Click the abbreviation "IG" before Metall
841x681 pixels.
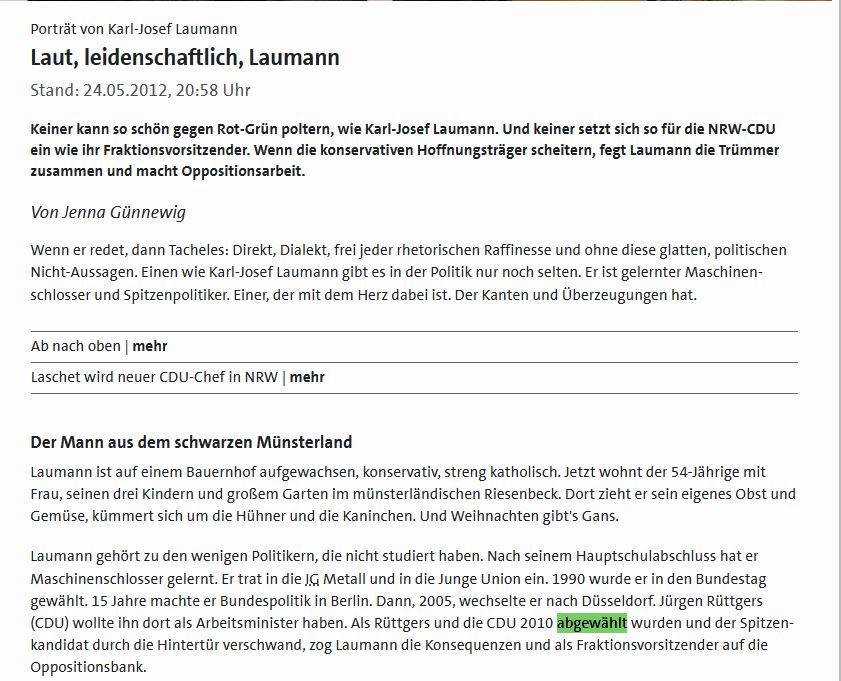[312, 580]
